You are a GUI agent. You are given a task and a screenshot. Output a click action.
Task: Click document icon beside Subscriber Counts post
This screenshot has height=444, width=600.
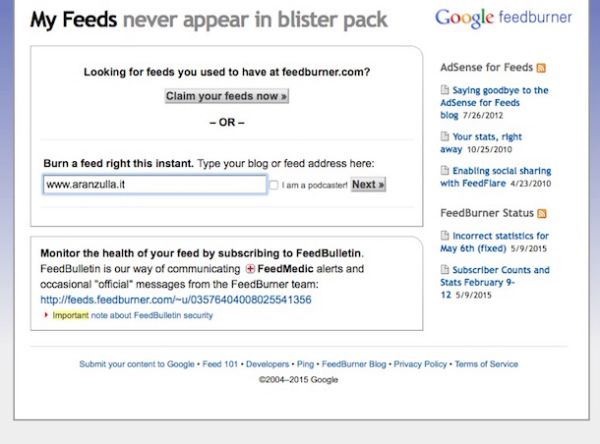(445, 270)
